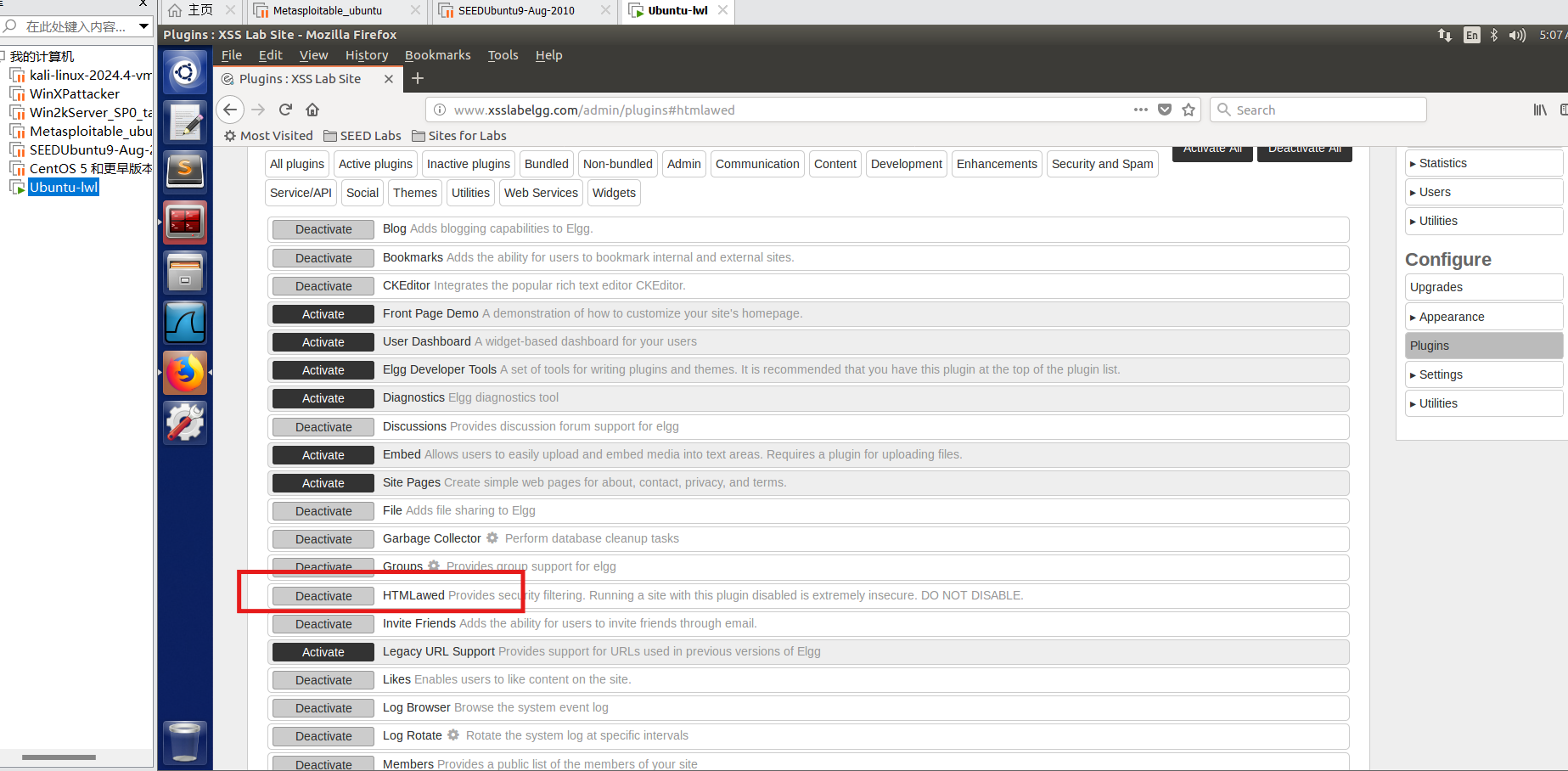Viewport: 1568px width, 771px height.
Task: Reload the current page
Action: (x=285, y=110)
